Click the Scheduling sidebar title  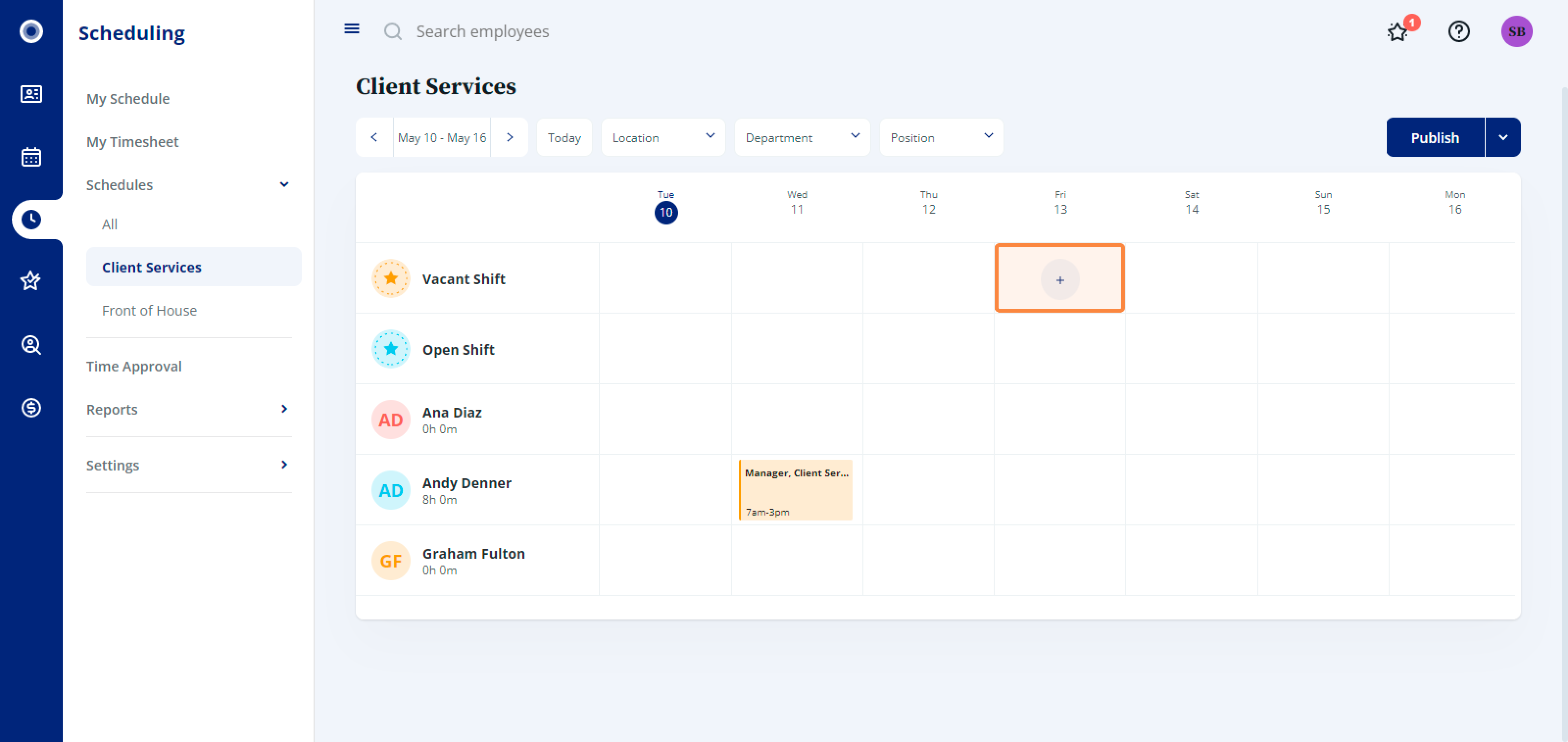(131, 33)
